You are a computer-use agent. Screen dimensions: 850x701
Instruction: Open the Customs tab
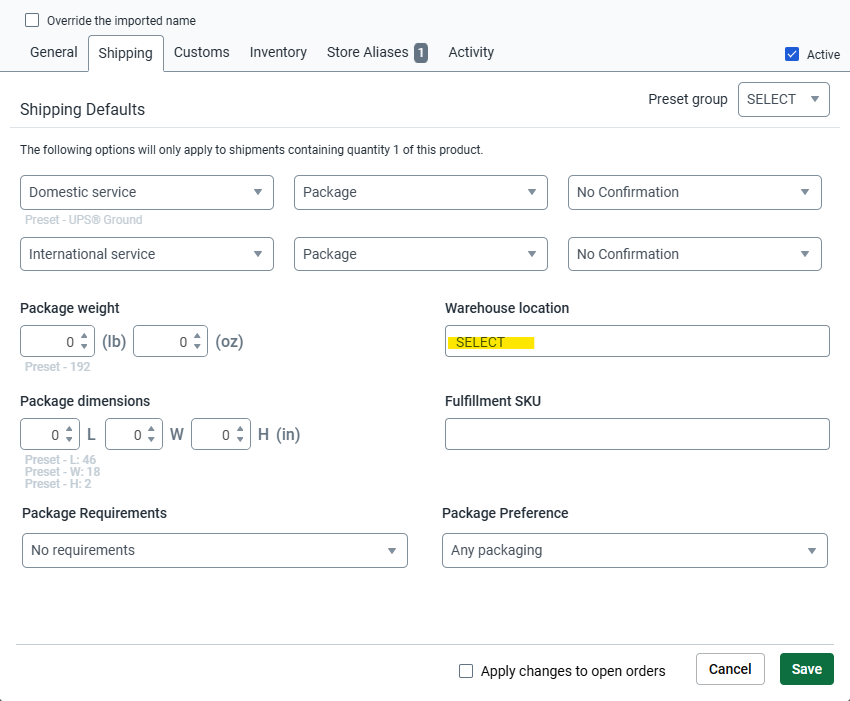point(201,52)
